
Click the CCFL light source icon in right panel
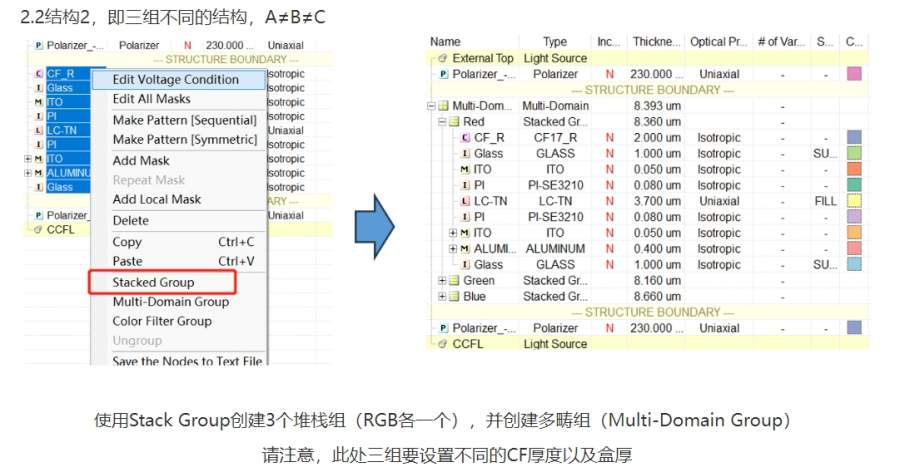(443, 343)
